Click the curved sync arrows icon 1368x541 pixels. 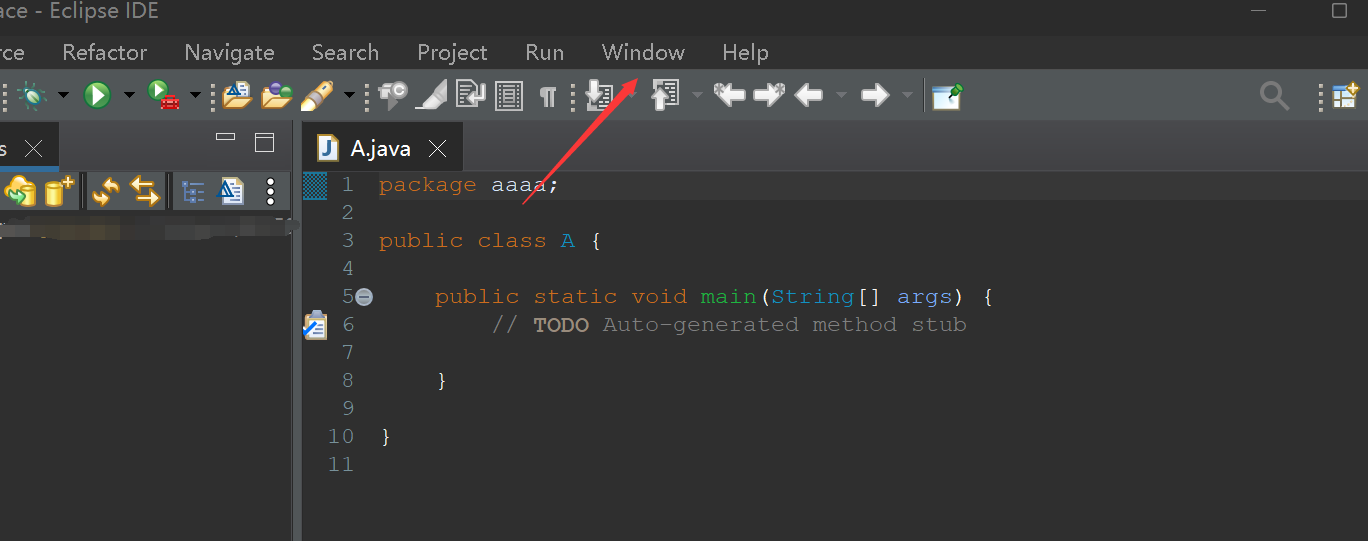[105, 191]
